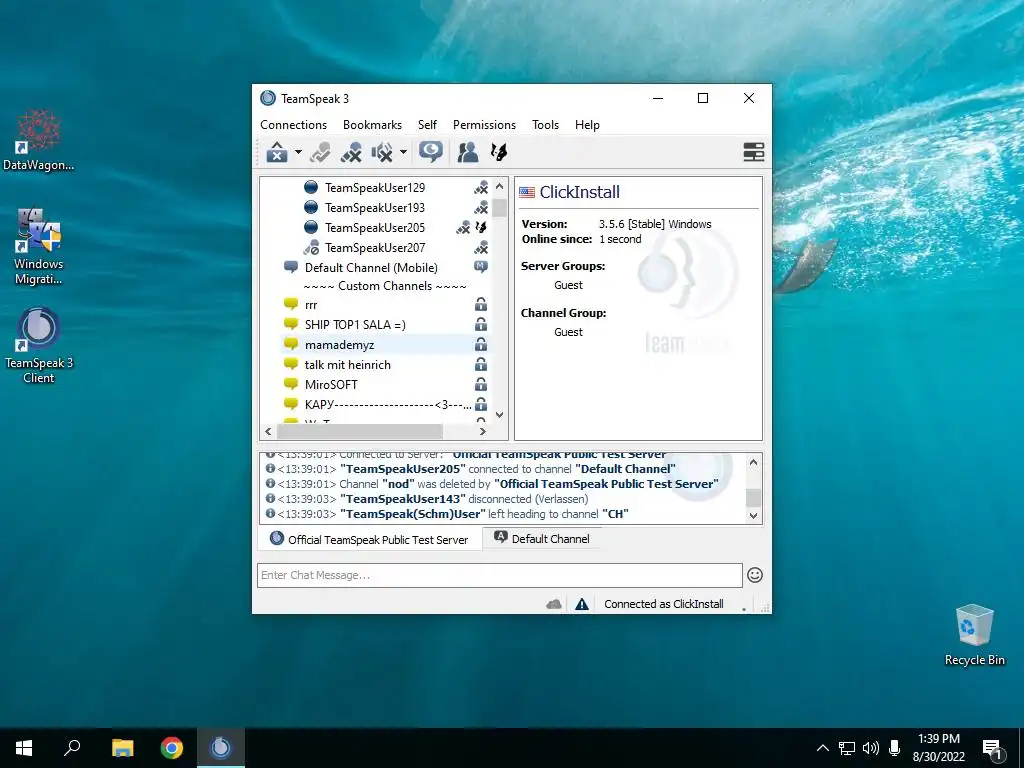
Task: Open the speaker mute dropdown arrow
Action: click(x=403, y=152)
